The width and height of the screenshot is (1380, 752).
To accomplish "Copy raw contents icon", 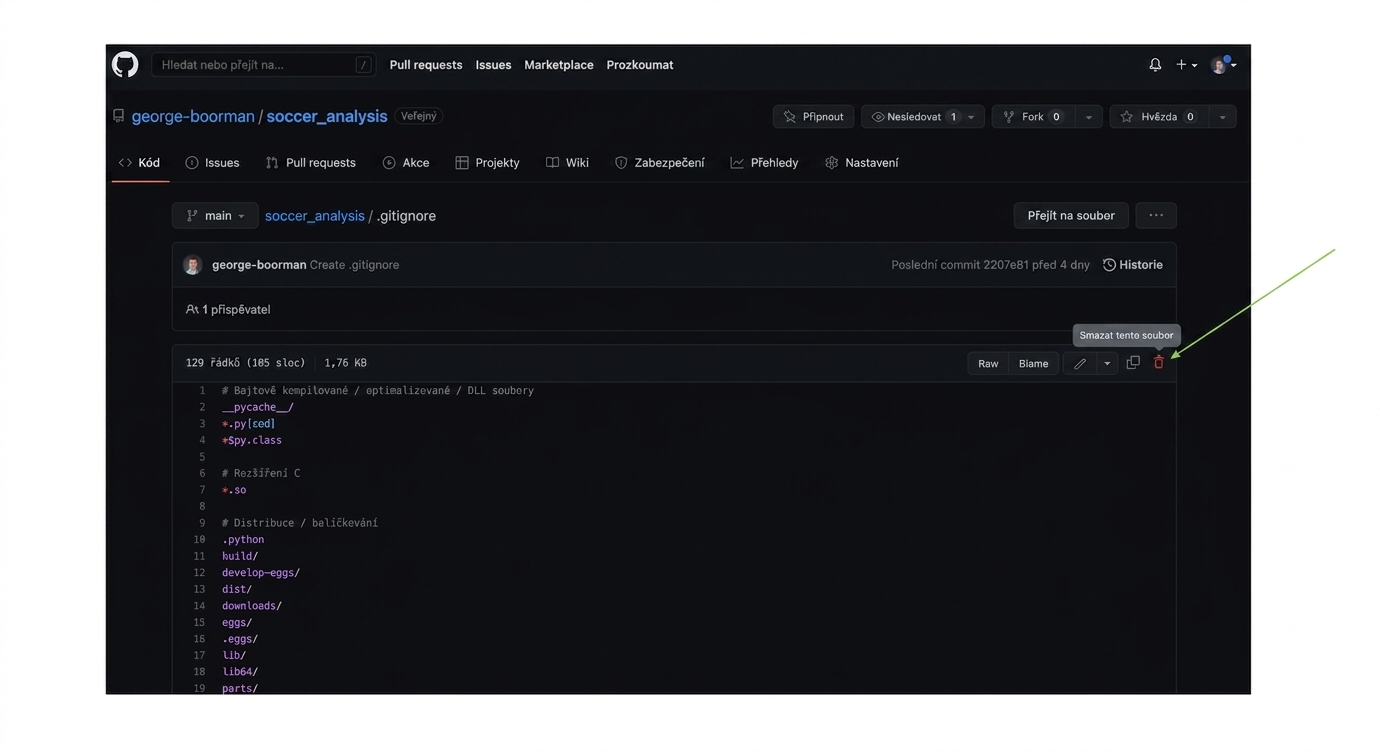I will pyautogui.click(x=1133, y=363).
